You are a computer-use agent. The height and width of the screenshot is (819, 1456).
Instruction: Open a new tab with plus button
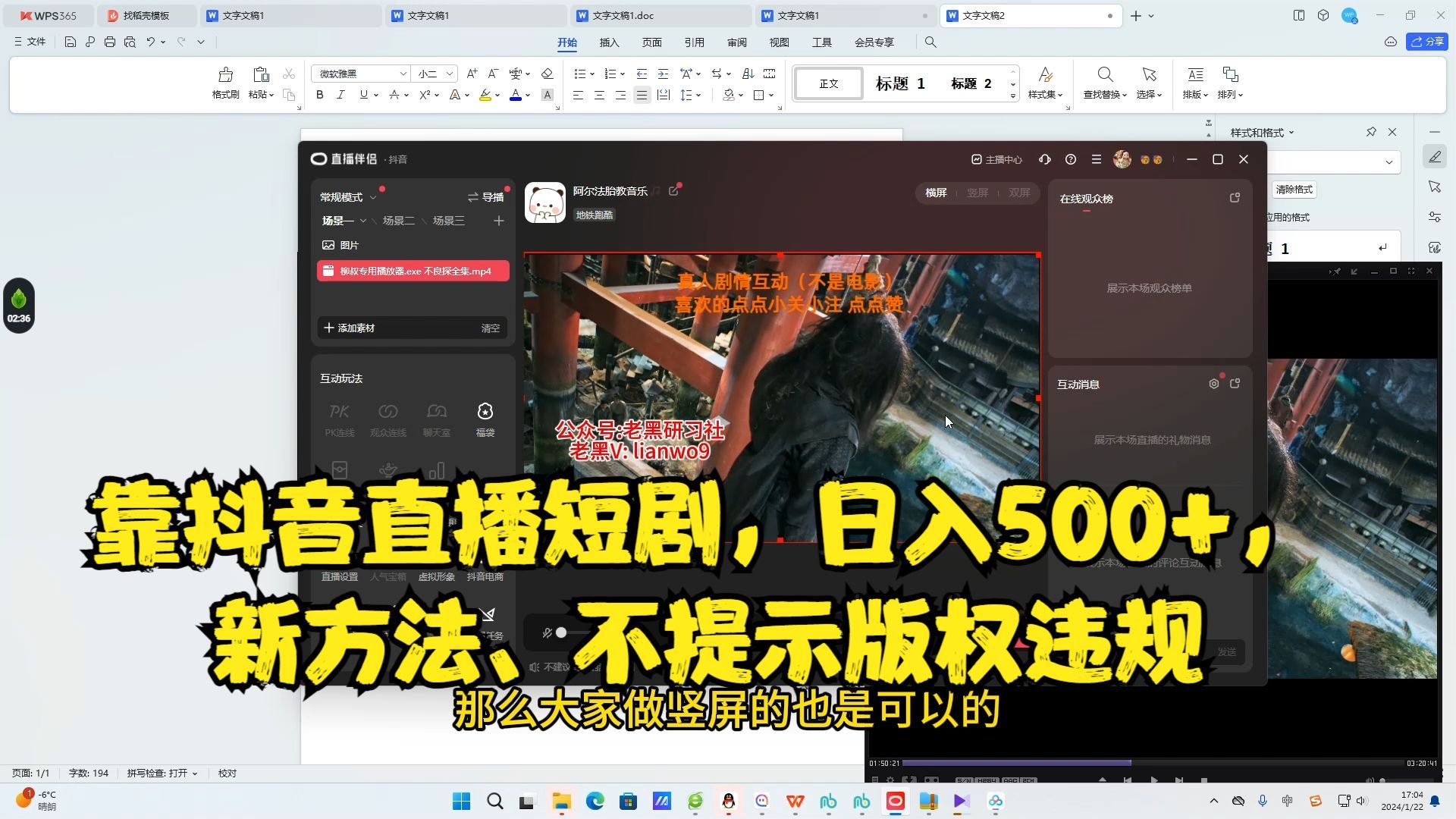[x=1135, y=15]
